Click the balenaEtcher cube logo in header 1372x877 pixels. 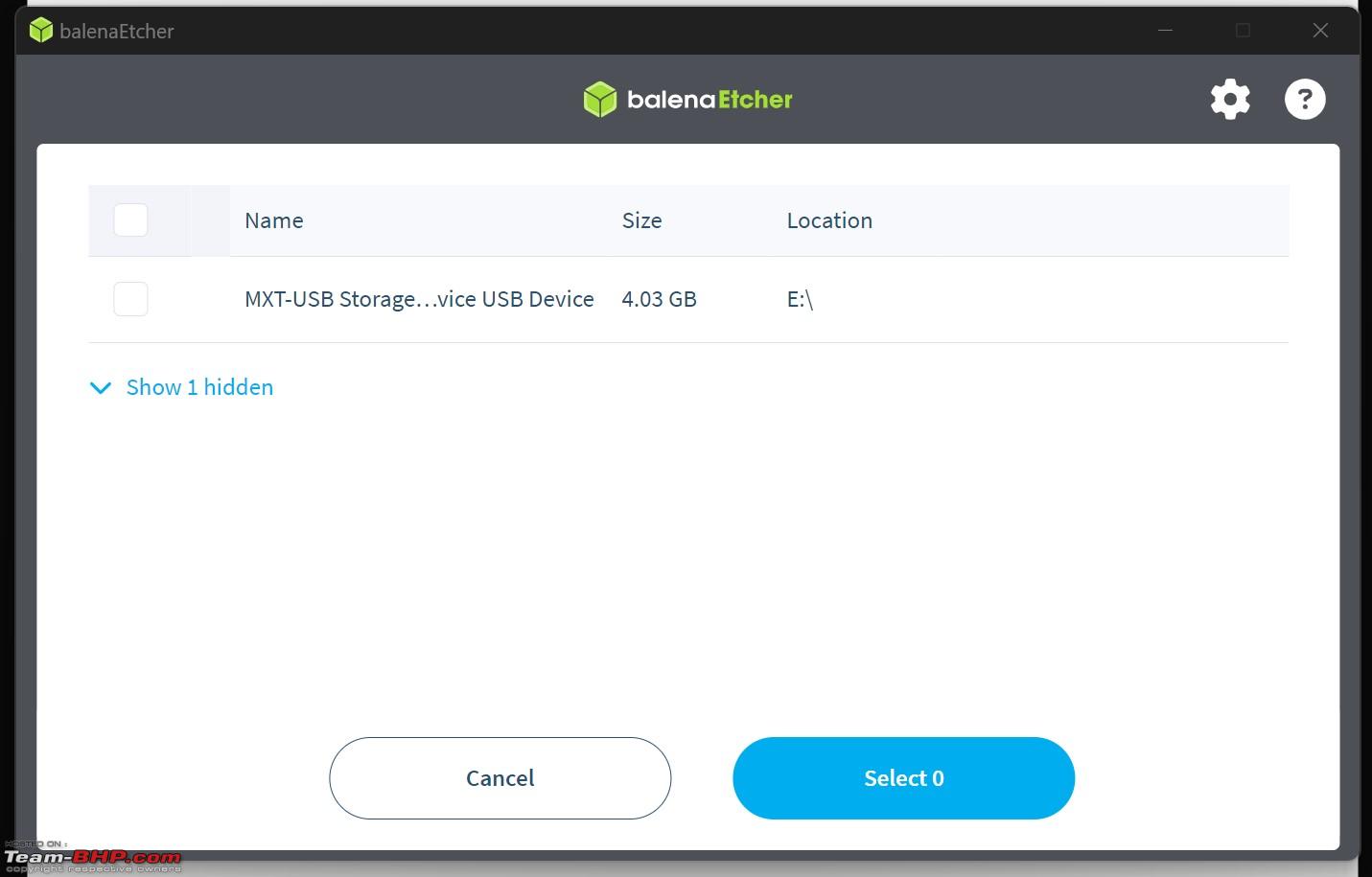[x=600, y=100]
